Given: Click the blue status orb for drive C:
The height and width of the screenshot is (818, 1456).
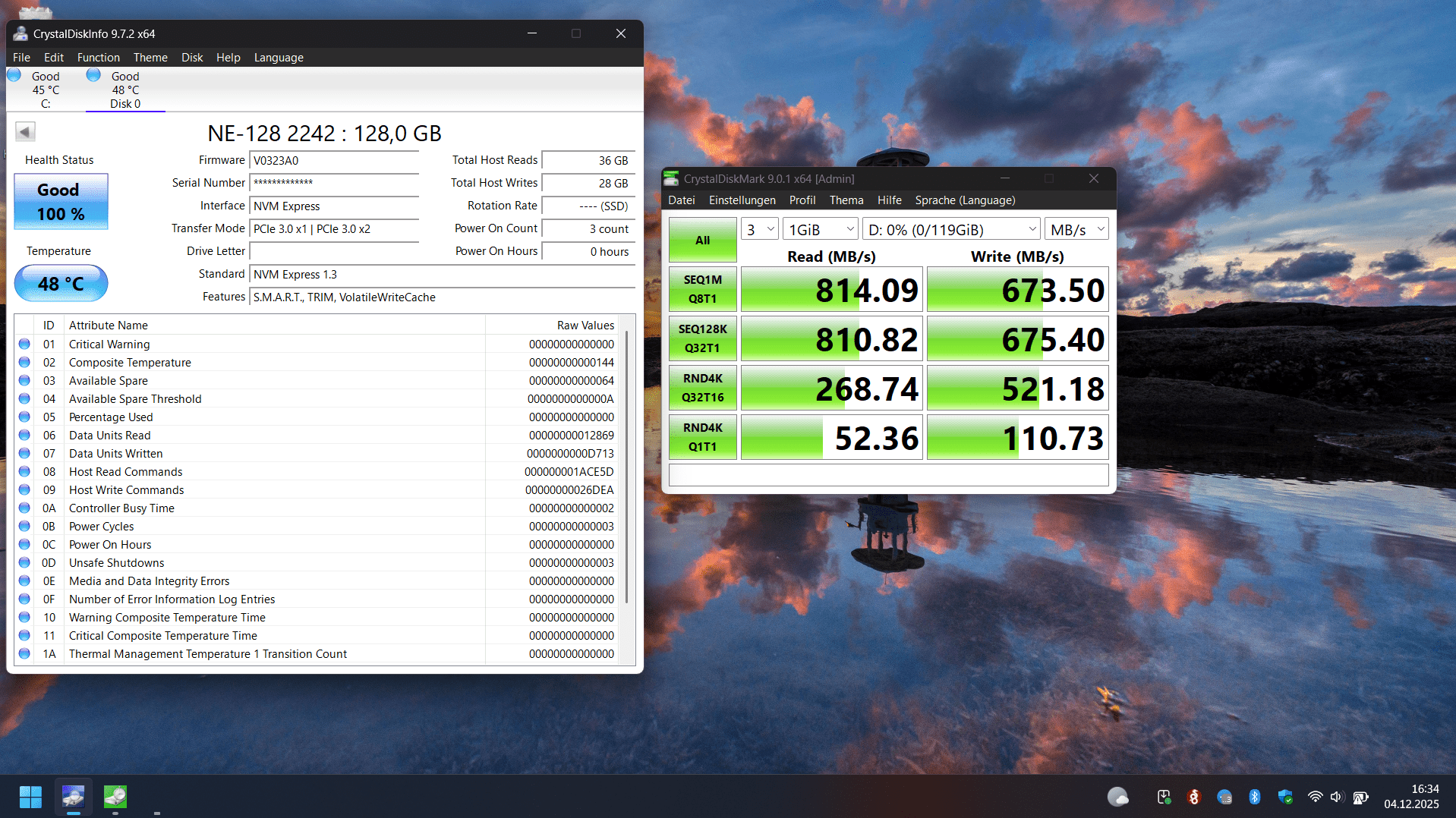Looking at the screenshot, I should [x=14, y=75].
